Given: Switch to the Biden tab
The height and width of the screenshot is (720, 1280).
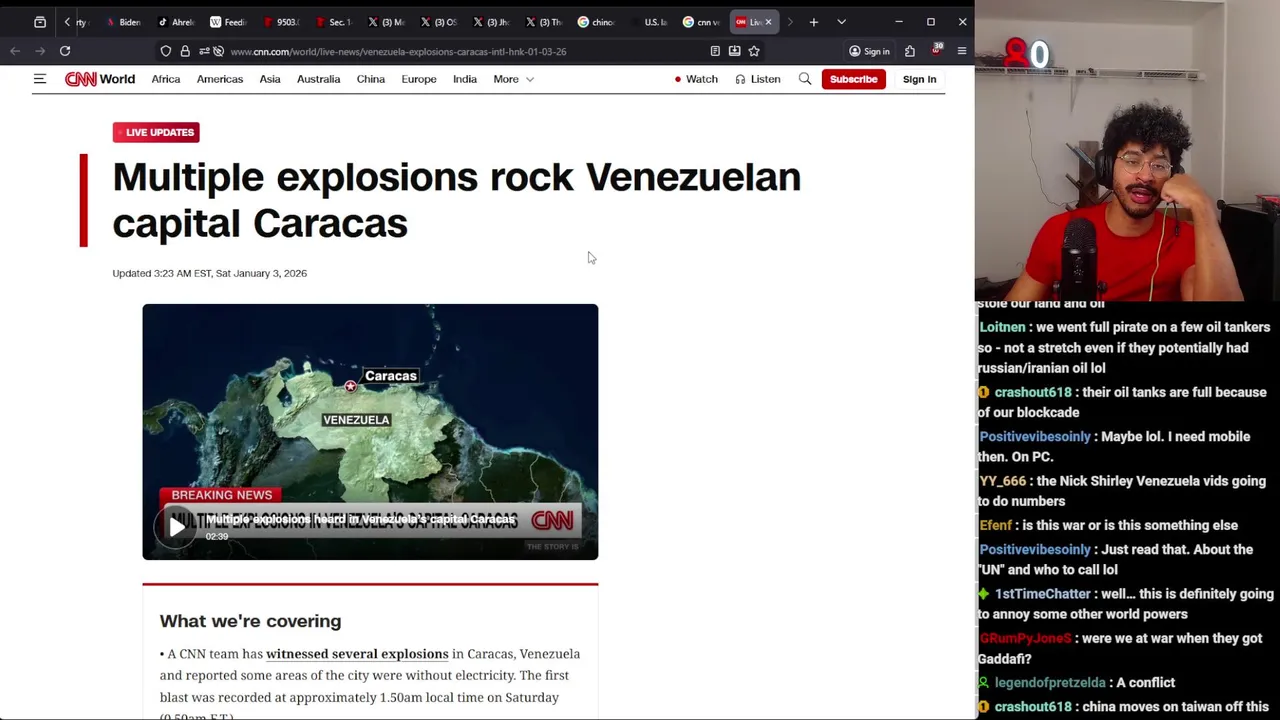Looking at the screenshot, I should [124, 22].
